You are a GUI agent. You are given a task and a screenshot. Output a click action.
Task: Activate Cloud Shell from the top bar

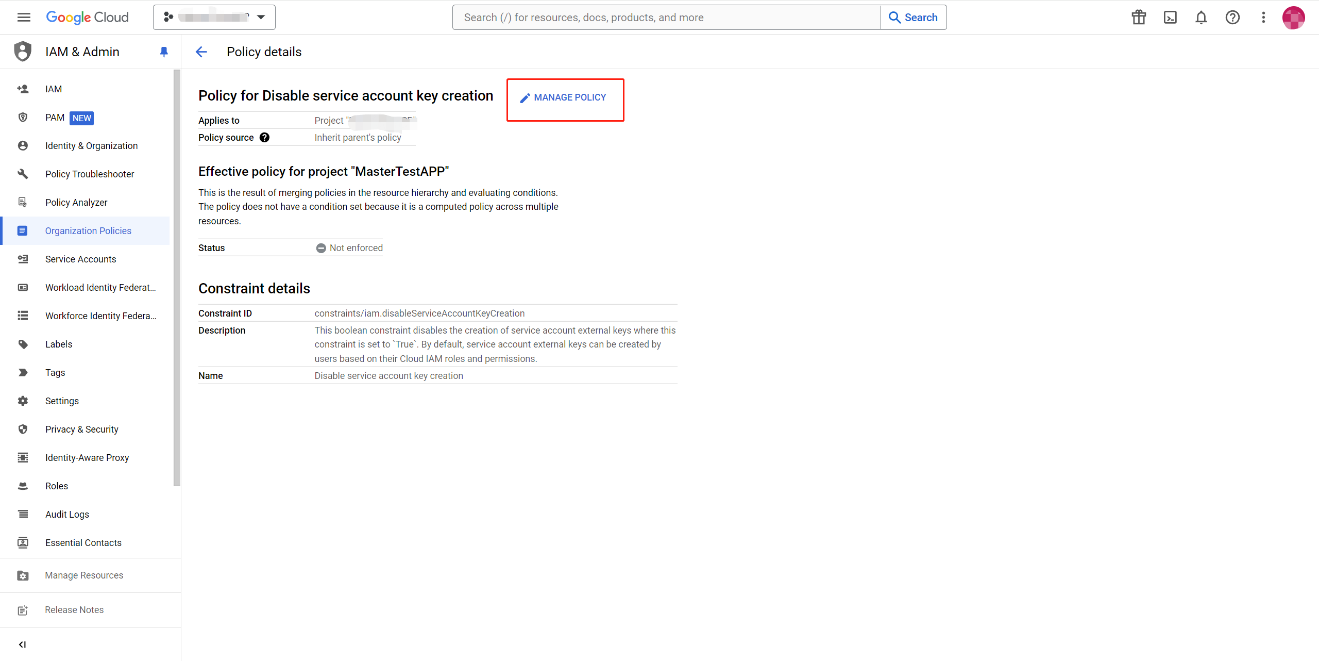tap(1169, 17)
